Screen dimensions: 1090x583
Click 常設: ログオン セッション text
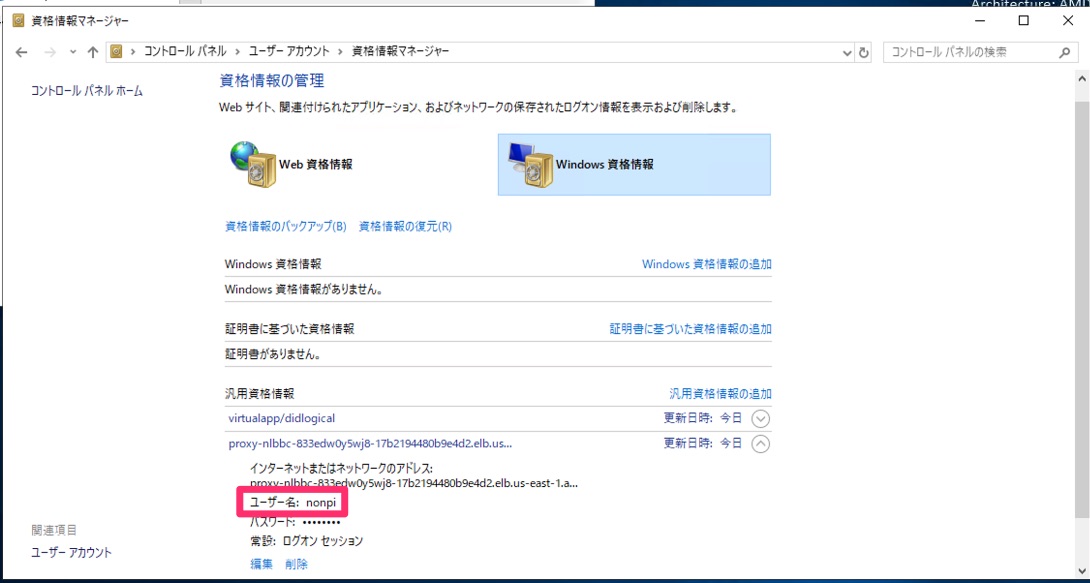point(307,541)
